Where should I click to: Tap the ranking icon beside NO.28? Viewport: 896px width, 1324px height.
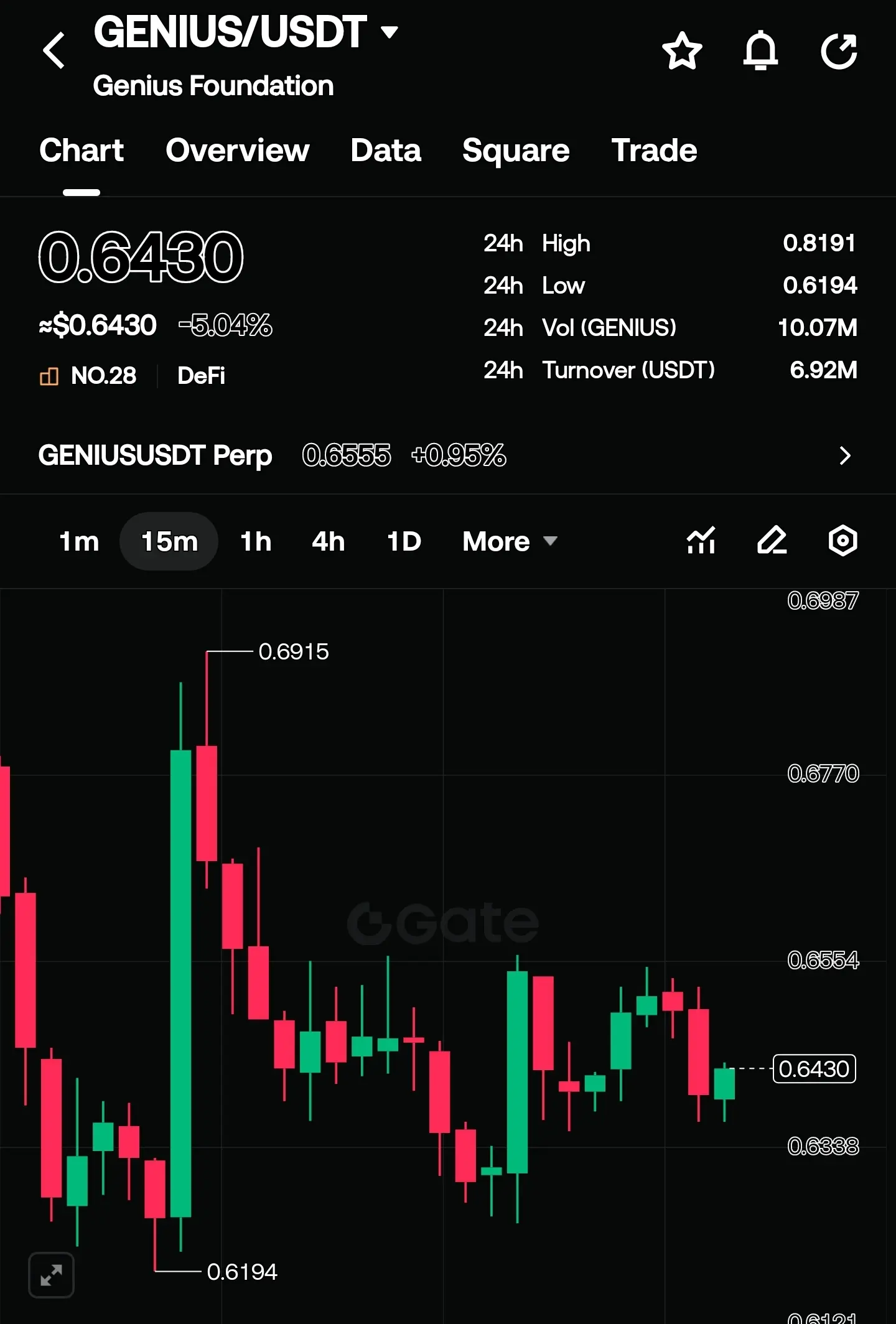(x=49, y=376)
